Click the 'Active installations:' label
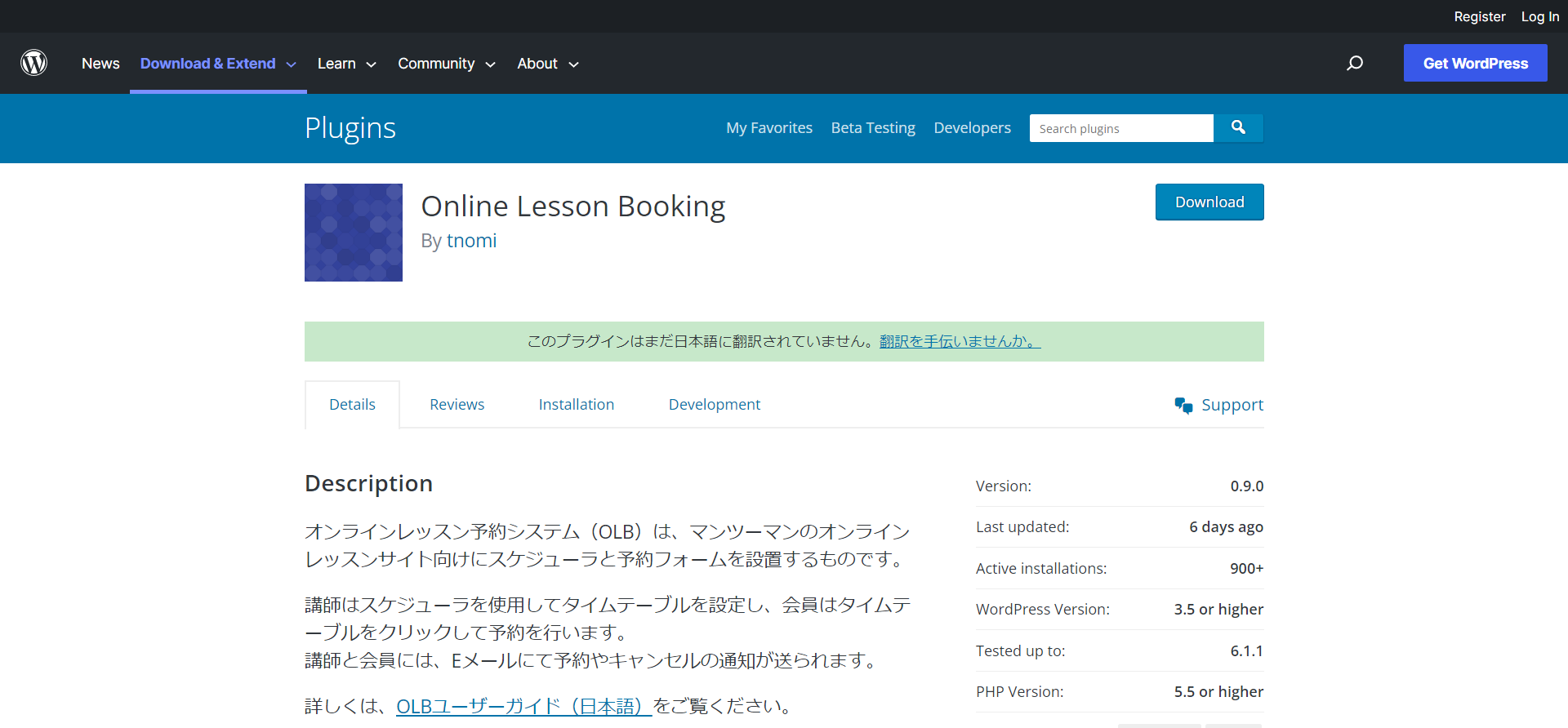The image size is (1568, 728). pos(1041,568)
